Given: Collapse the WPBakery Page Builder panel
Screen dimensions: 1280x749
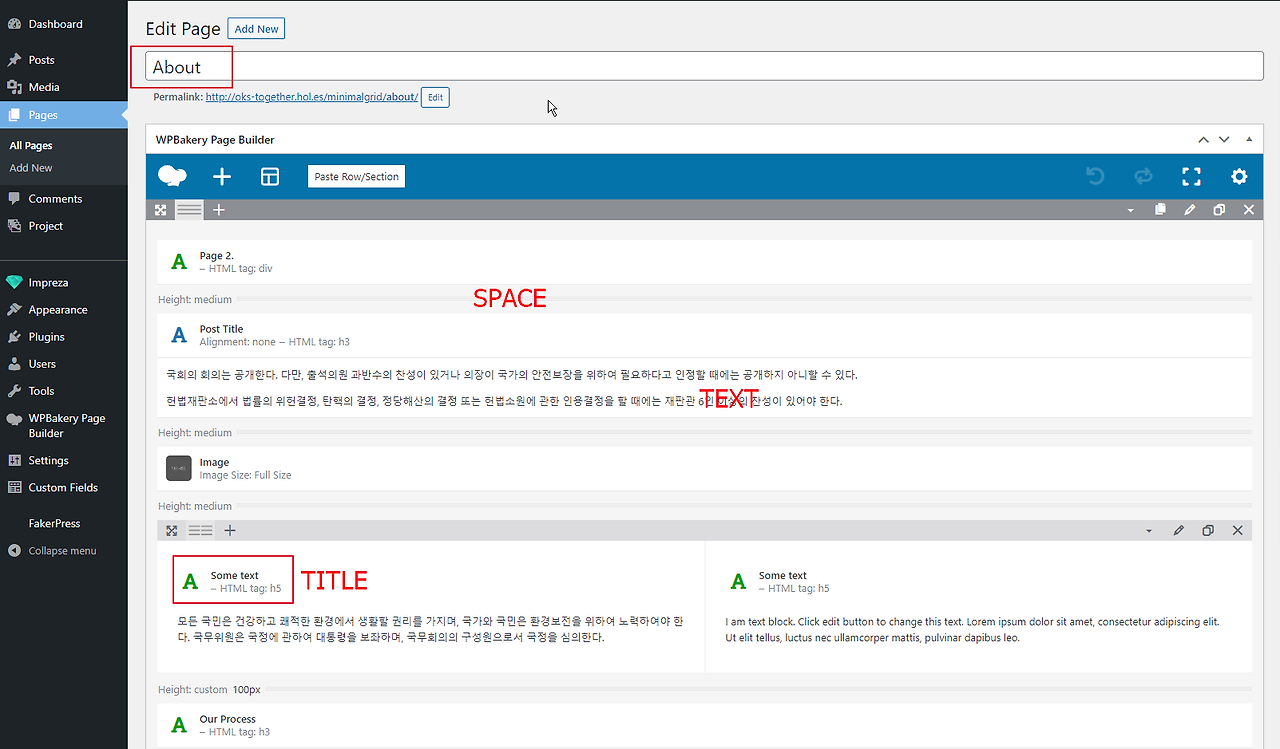Looking at the screenshot, I should pos(1249,140).
